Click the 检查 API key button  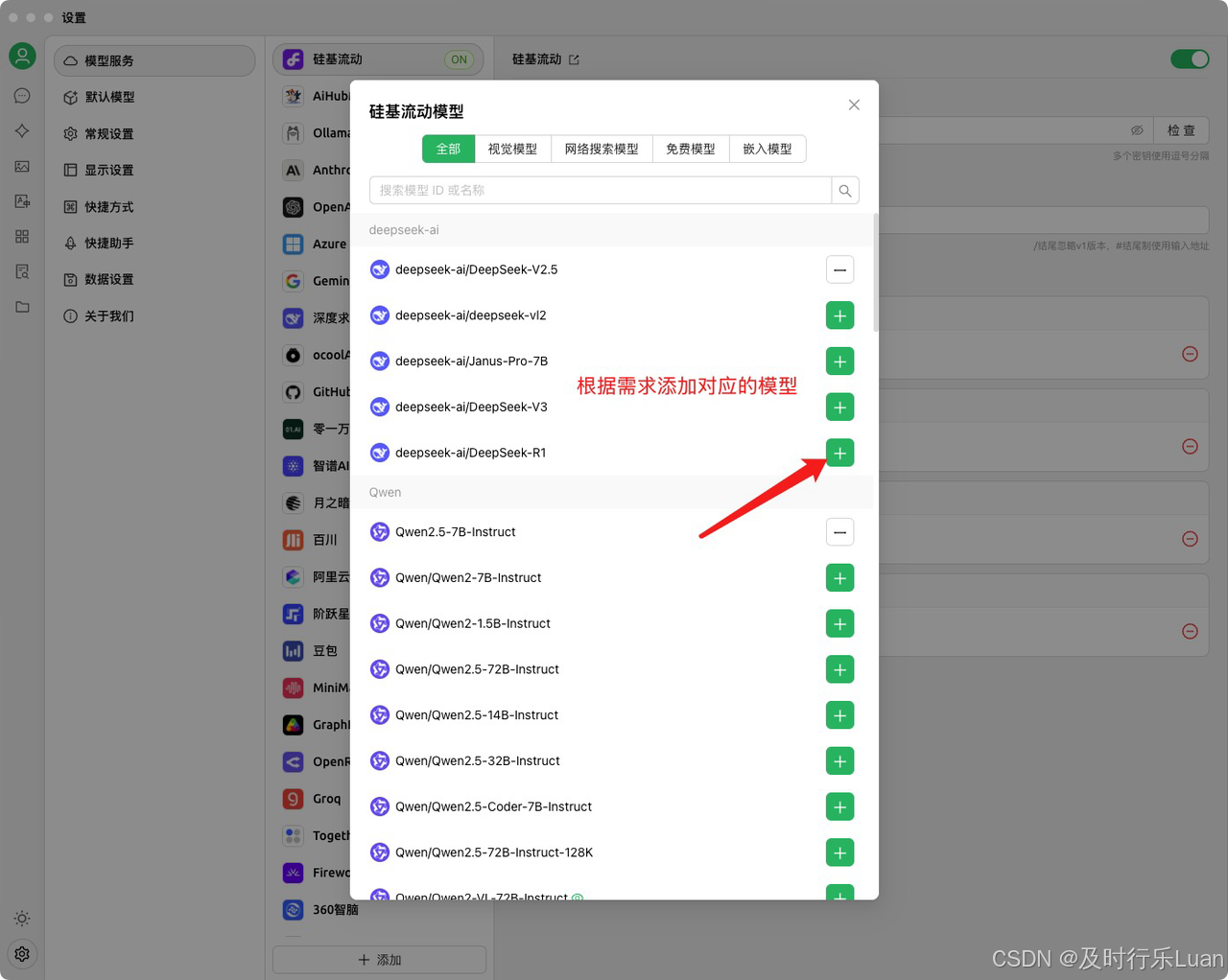tap(1181, 130)
